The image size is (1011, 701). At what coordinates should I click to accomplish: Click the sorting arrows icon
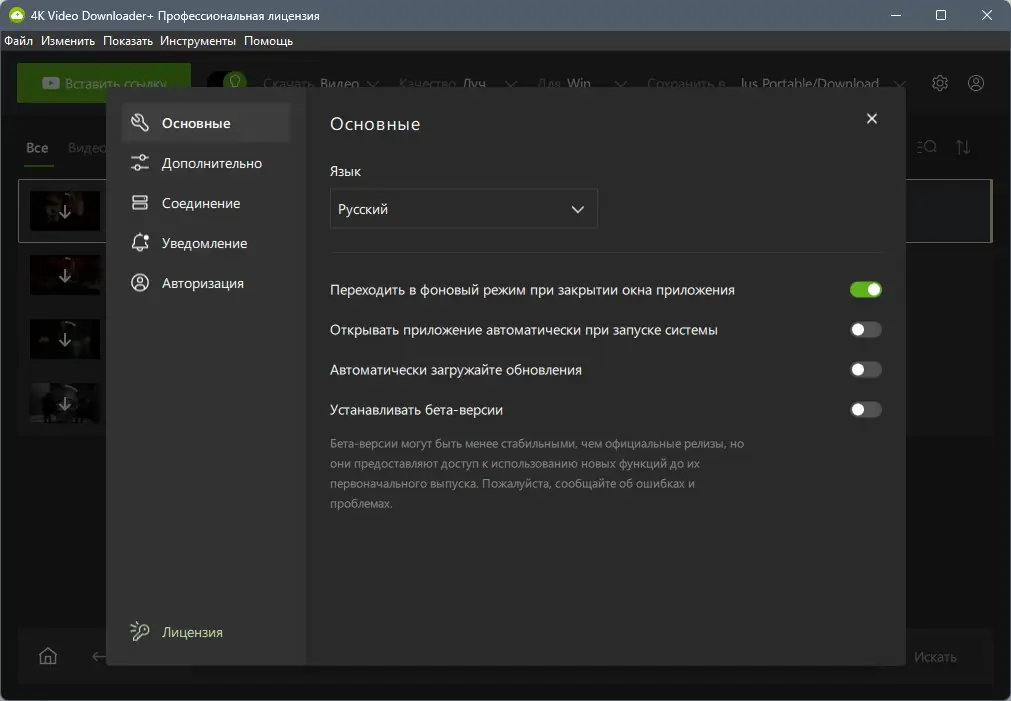[x=963, y=147]
